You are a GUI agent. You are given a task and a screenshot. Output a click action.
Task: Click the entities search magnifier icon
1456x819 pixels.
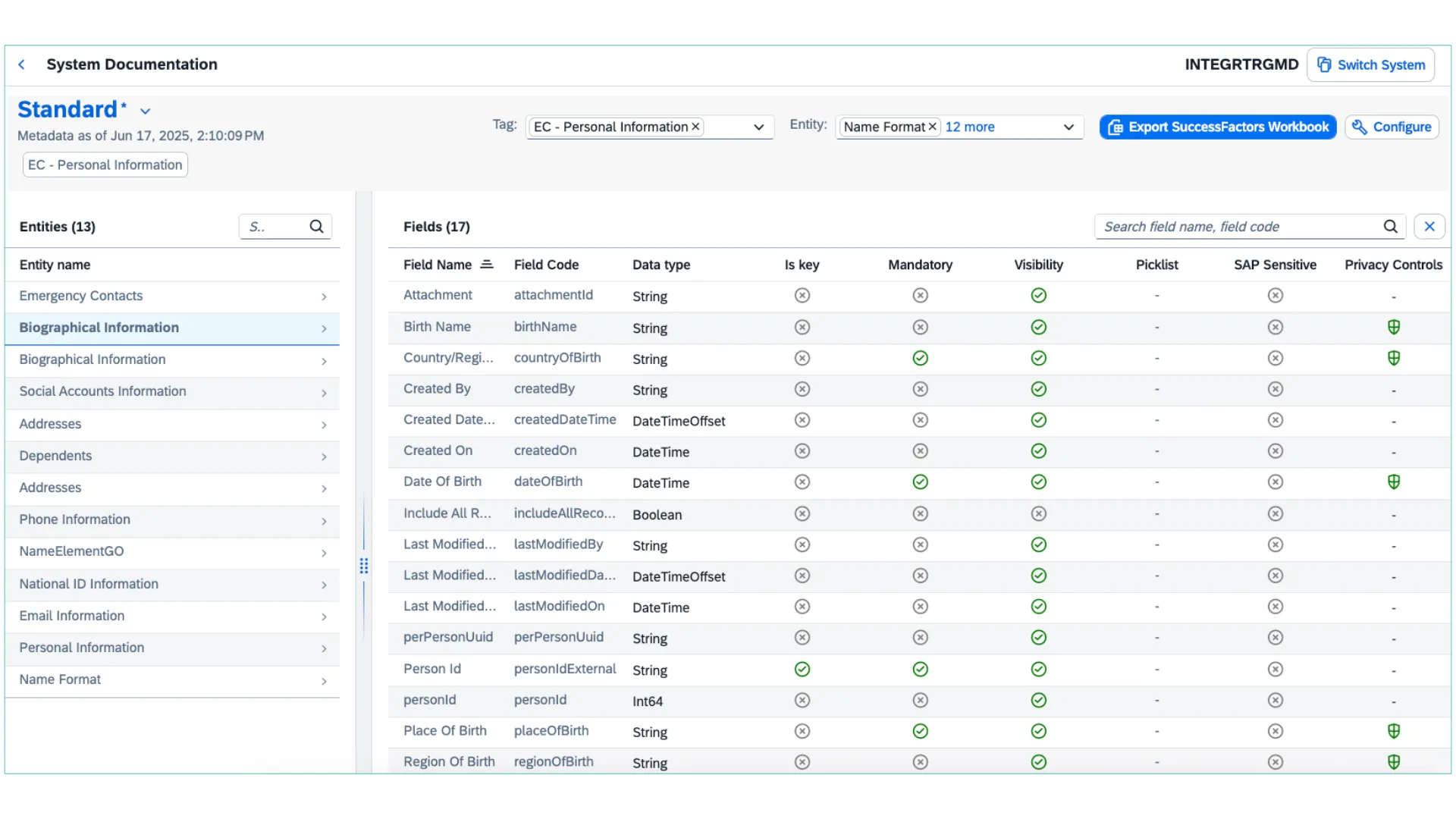pos(316,226)
